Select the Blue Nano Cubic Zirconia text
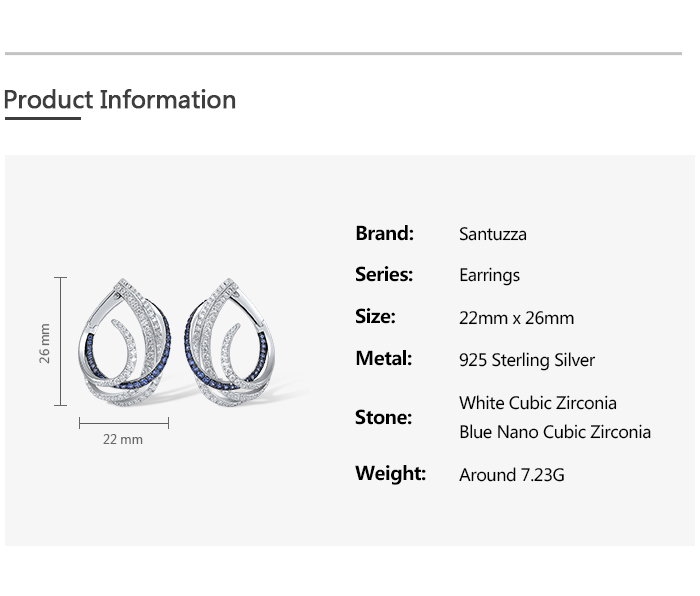This screenshot has width=700, height=596. 555,432
